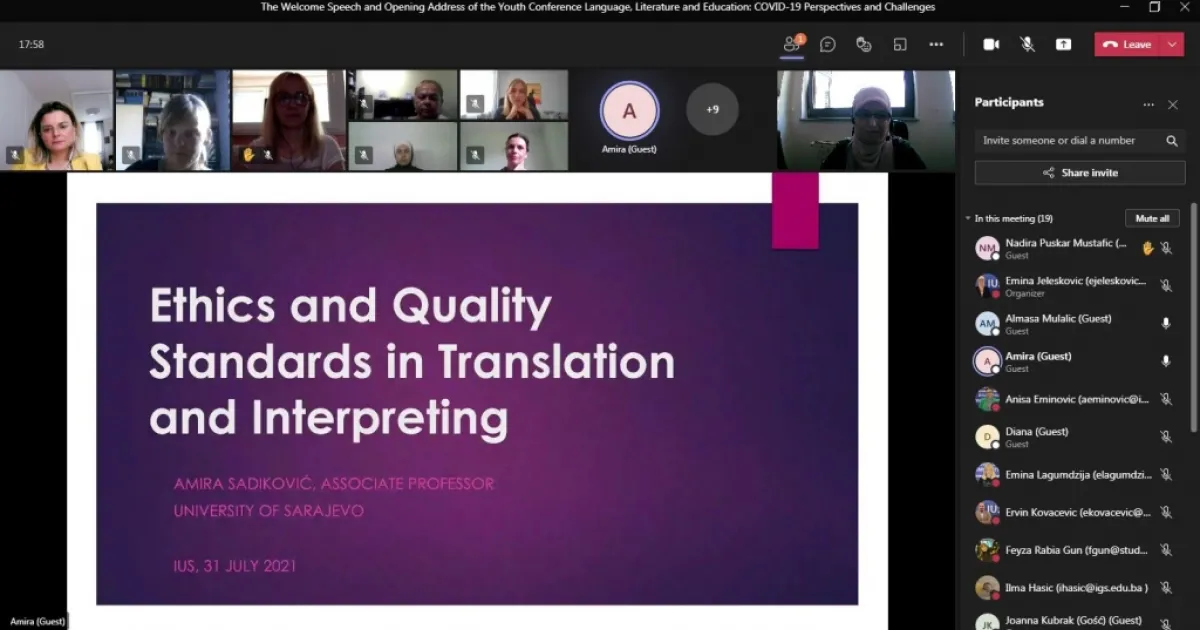Toggle the camera on or off

tap(991, 44)
